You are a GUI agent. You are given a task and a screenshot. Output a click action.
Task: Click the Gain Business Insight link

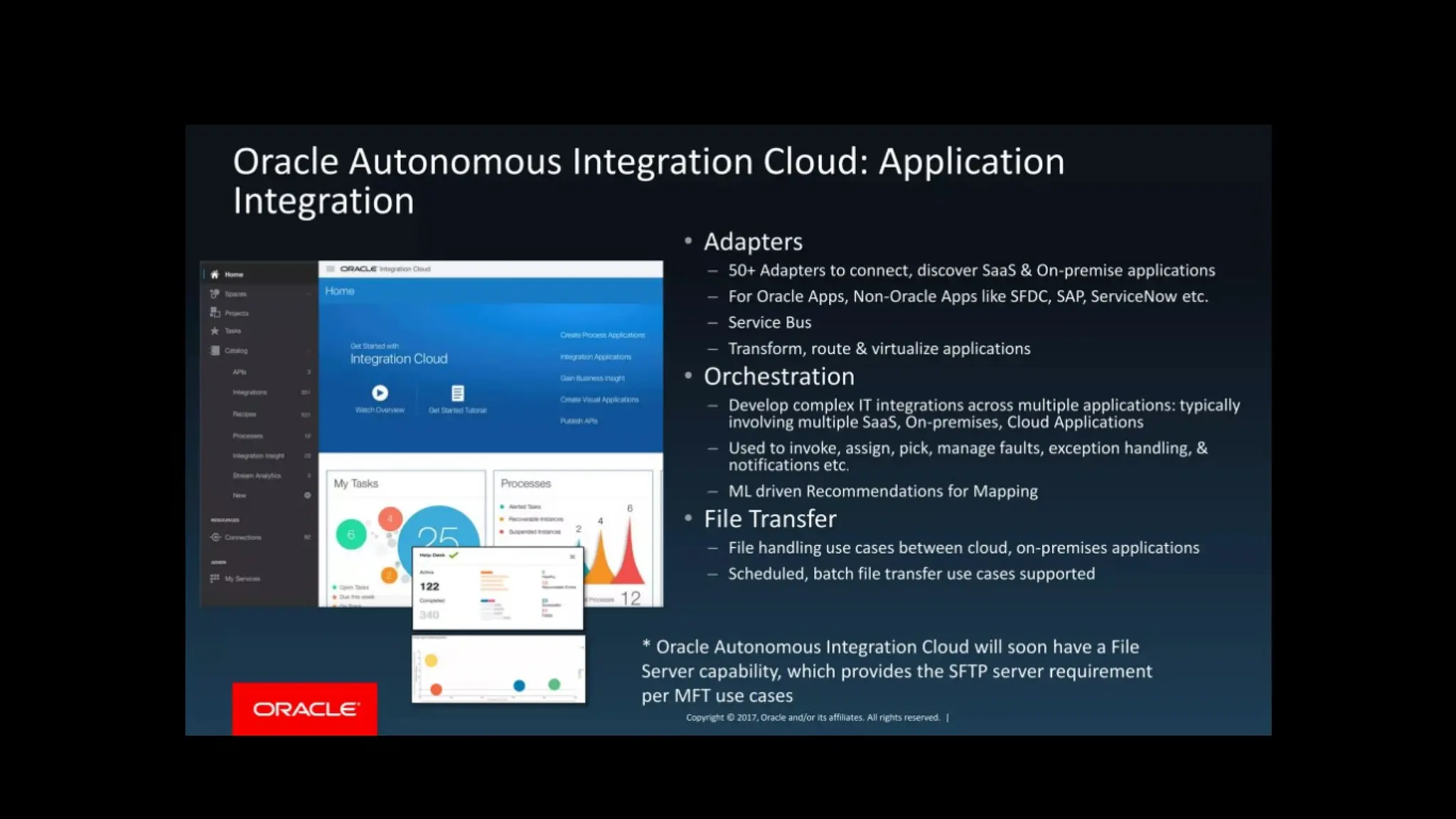592,378
